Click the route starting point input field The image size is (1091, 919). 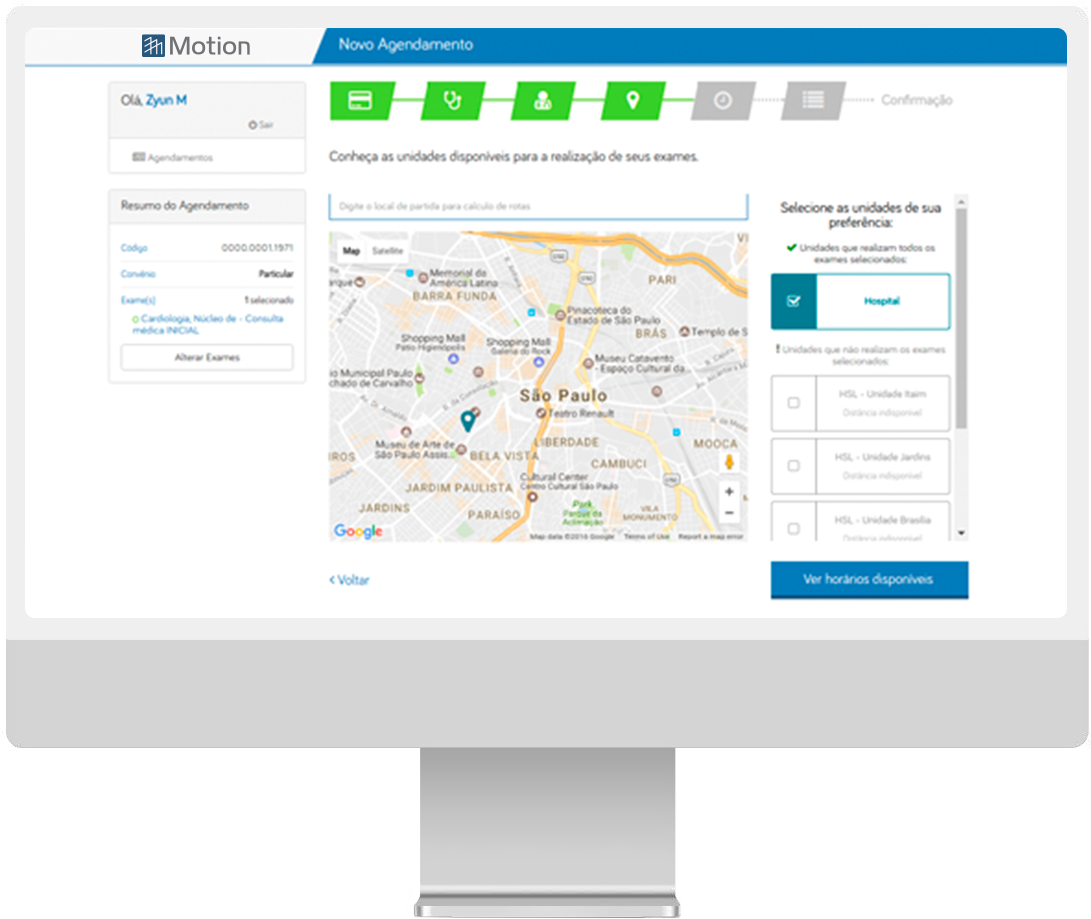(538, 206)
